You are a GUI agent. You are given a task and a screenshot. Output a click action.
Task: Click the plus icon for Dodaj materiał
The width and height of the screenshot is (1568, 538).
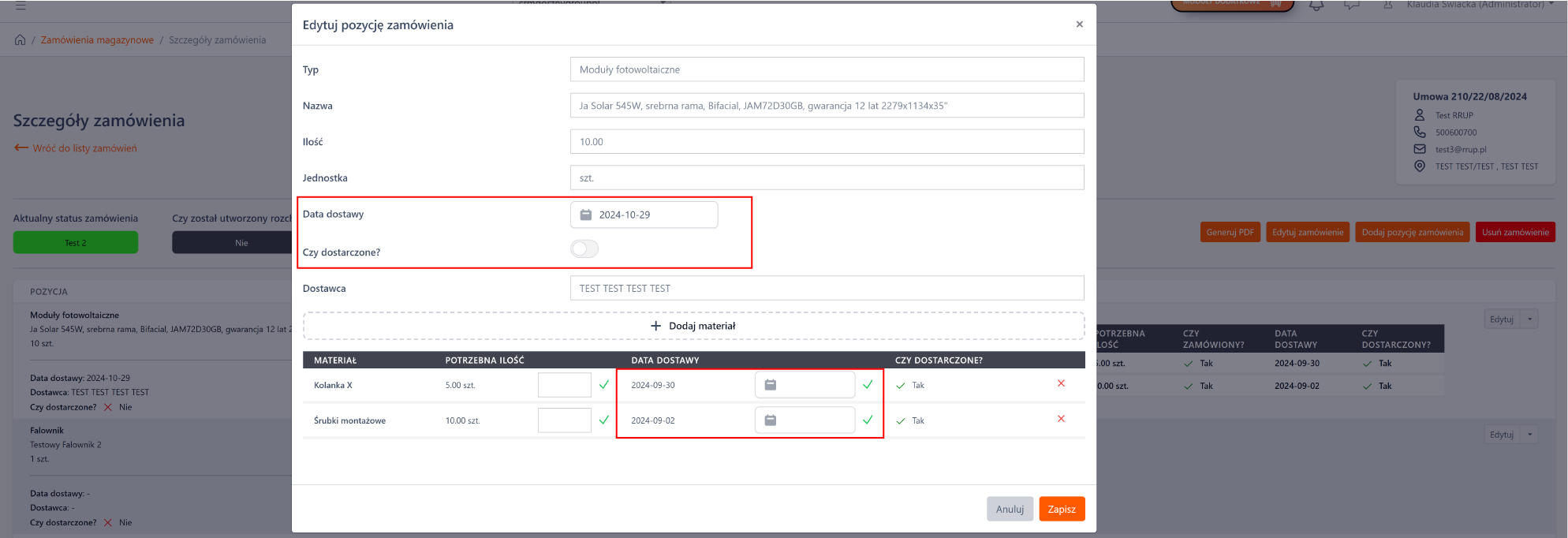655,326
